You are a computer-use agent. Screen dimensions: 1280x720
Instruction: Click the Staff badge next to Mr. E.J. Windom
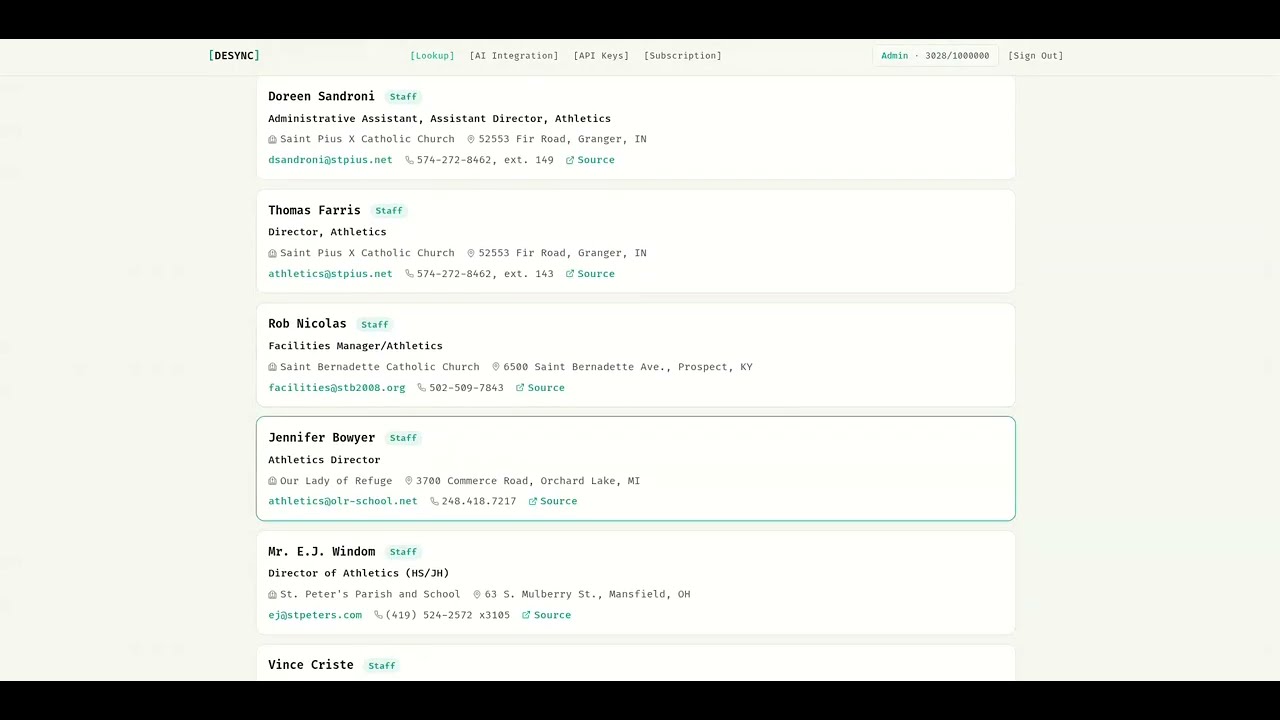click(x=403, y=552)
